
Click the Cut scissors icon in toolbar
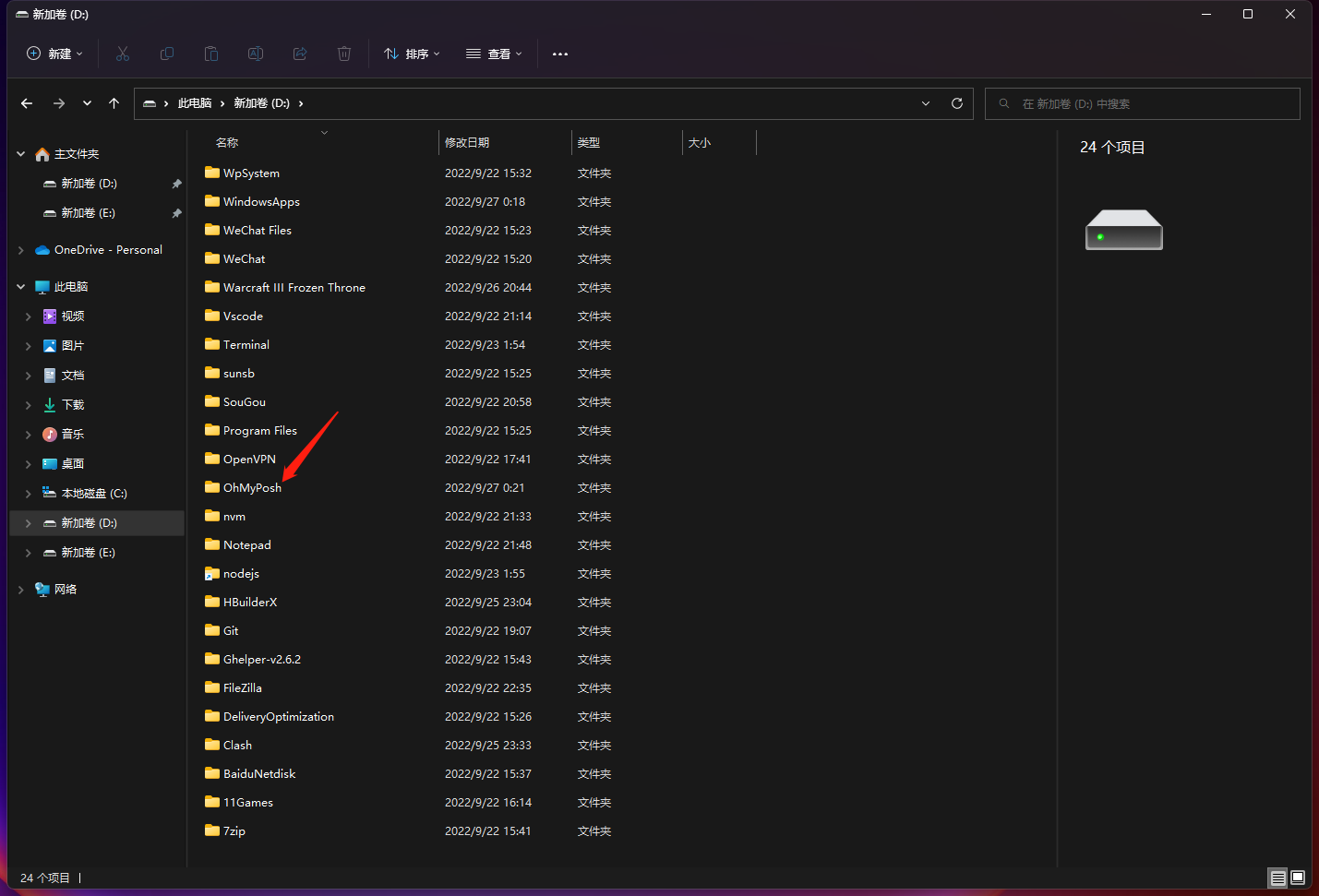[123, 54]
